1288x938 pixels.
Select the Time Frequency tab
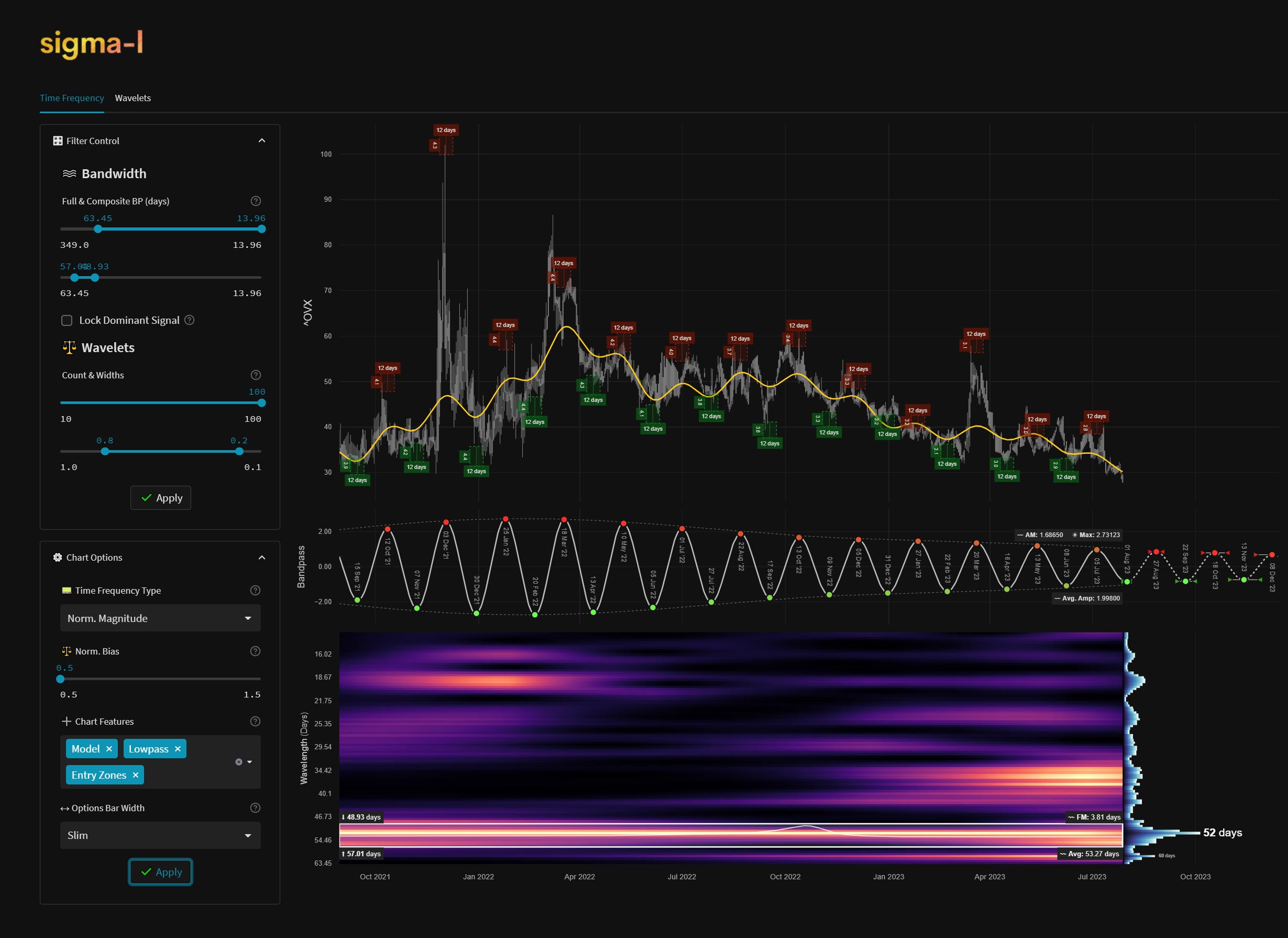[x=72, y=97]
